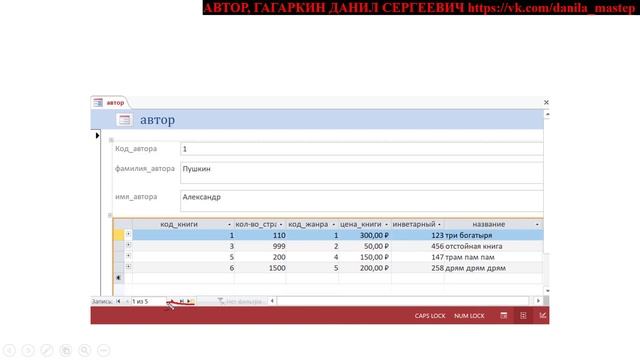Image resolution: width=640 pixels, height=360 pixels.
Task: Click the 'Запись:' label in navigation bar
Action: pos(102,301)
